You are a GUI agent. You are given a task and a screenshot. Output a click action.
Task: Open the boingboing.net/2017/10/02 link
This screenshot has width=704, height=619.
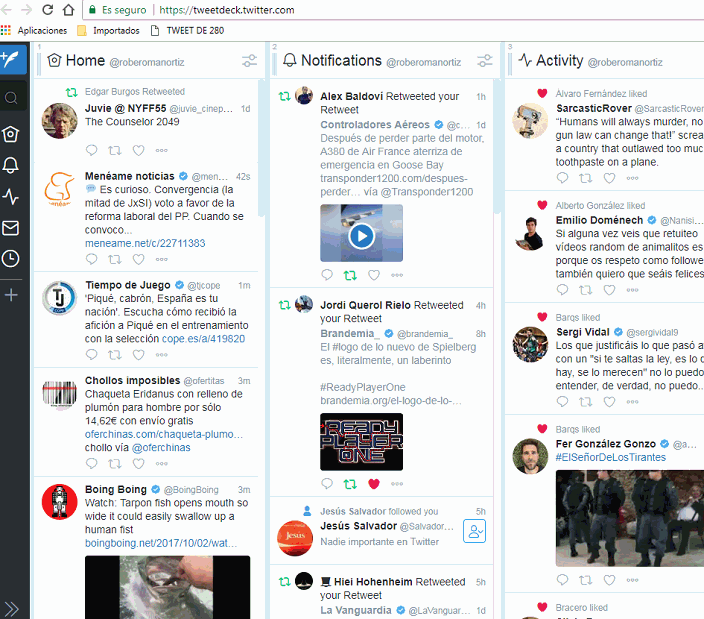point(161,543)
